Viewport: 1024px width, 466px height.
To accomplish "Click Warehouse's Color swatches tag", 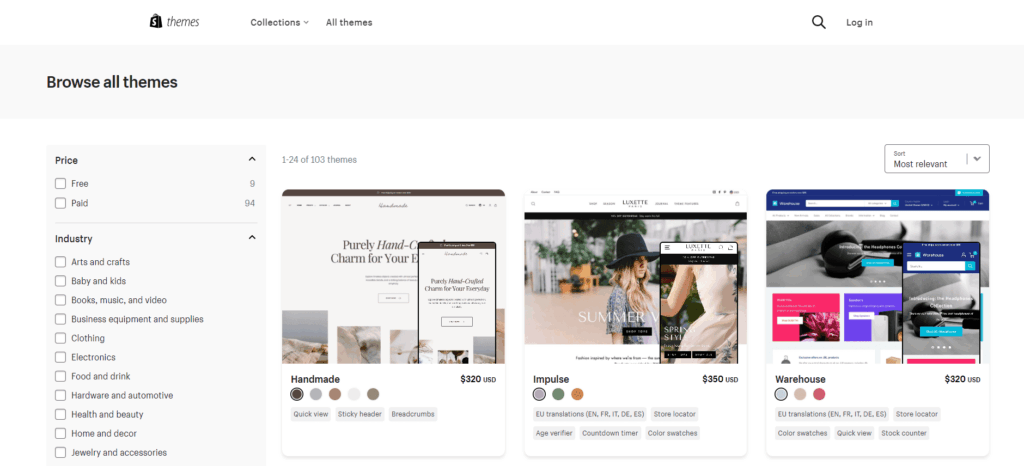I will coord(803,433).
